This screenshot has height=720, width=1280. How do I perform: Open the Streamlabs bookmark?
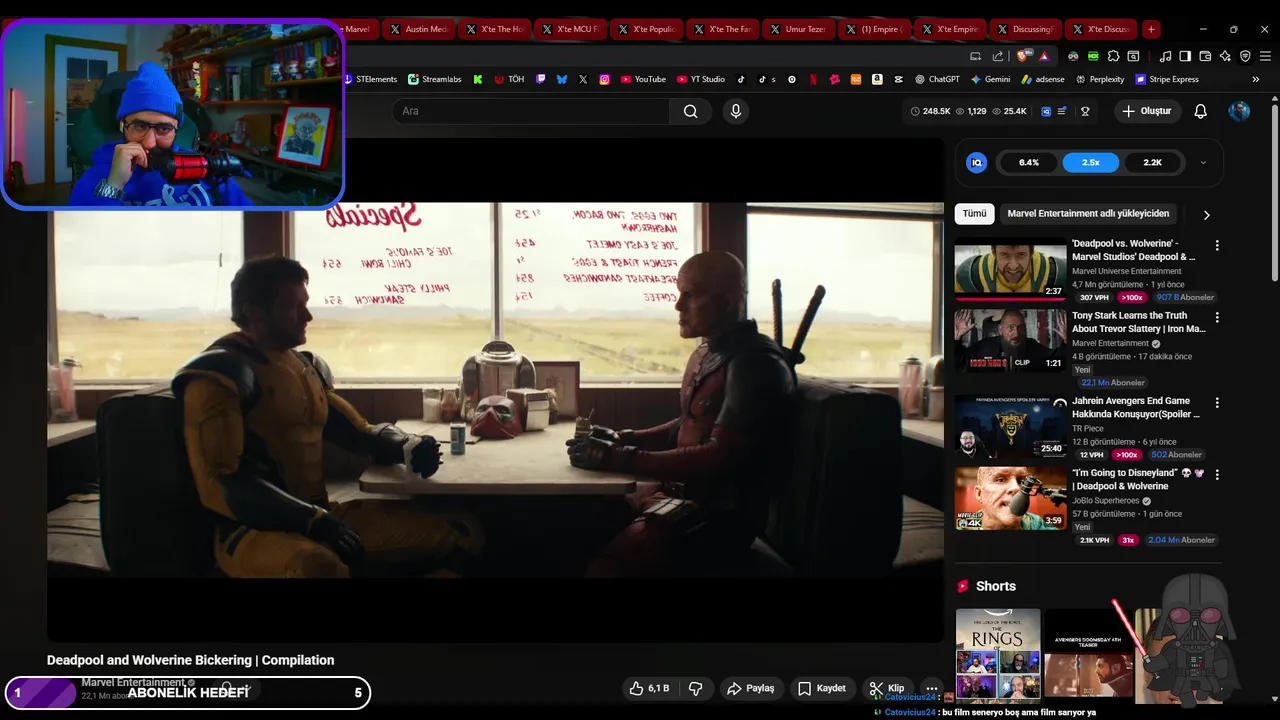pyautogui.click(x=434, y=79)
